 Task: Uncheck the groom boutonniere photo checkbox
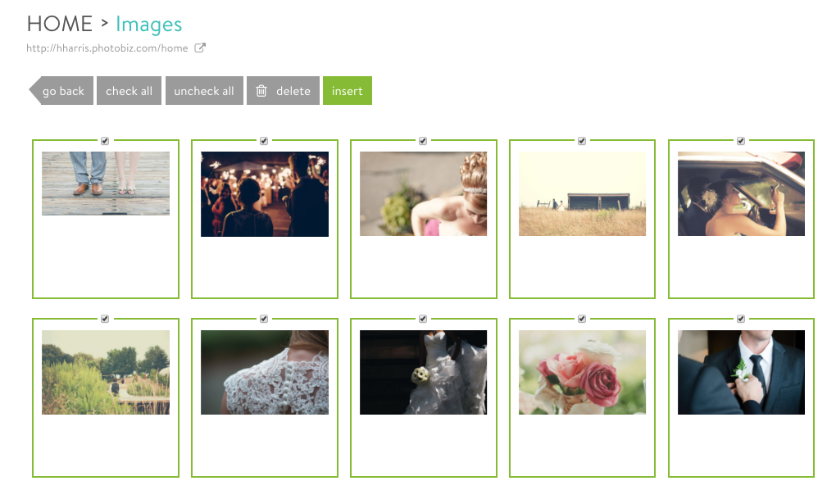coord(741,319)
